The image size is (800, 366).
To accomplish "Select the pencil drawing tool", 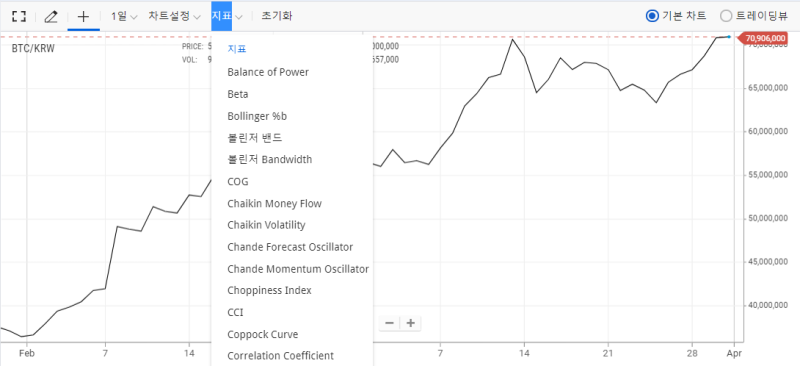I will [51, 16].
